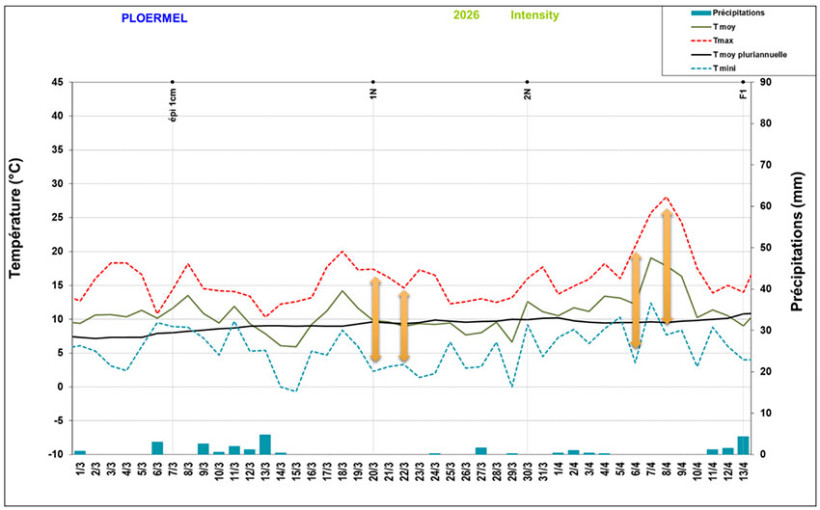Screen dimensions: 820x510
Task: Select the Température (°C) axis title
Action: pyautogui.click(x=18, y=216)
